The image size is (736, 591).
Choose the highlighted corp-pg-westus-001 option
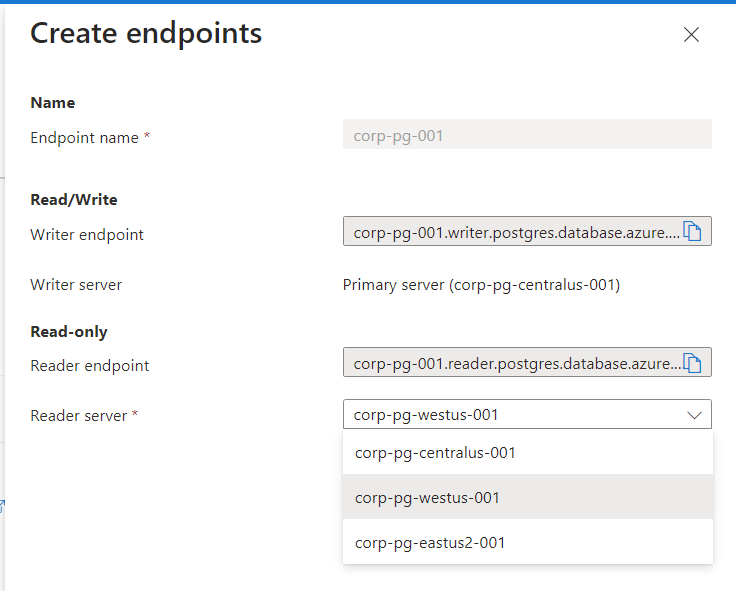(x=528, y=497)
